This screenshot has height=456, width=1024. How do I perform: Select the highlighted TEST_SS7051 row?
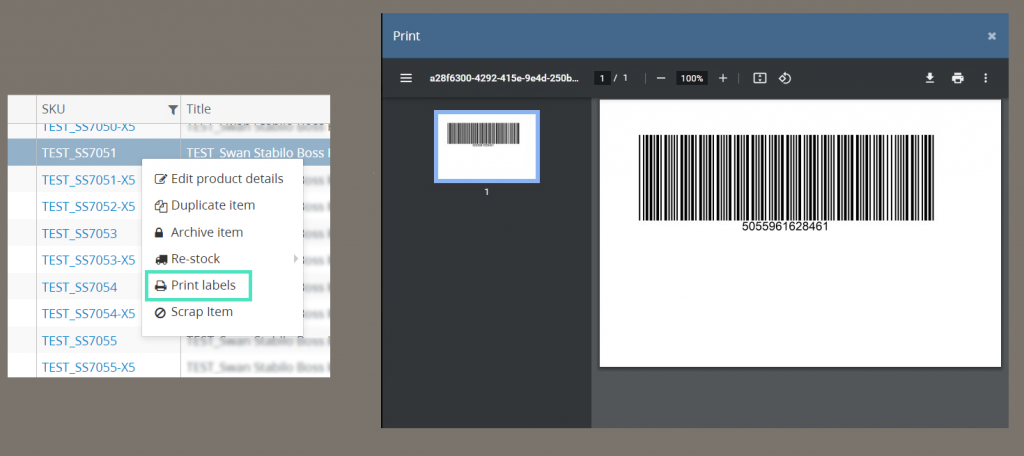pos(168,153)
